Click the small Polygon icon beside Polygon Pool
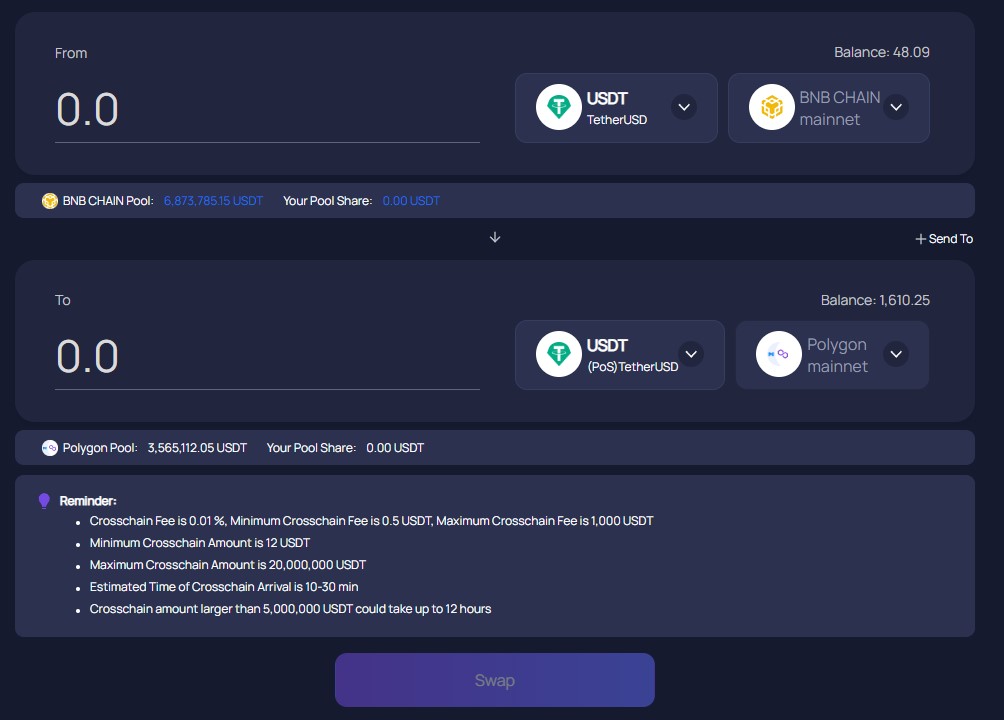 click(x=50, y=448)
